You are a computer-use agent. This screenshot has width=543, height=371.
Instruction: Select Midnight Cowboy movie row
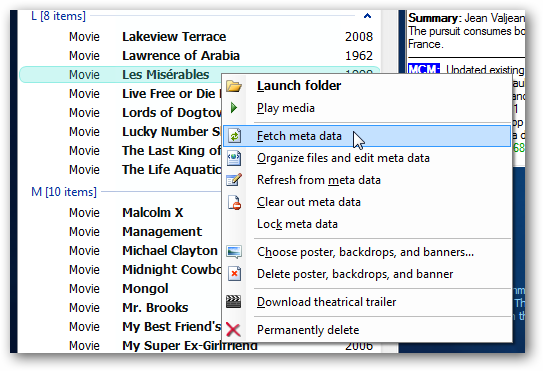click(x=121, y=270)
